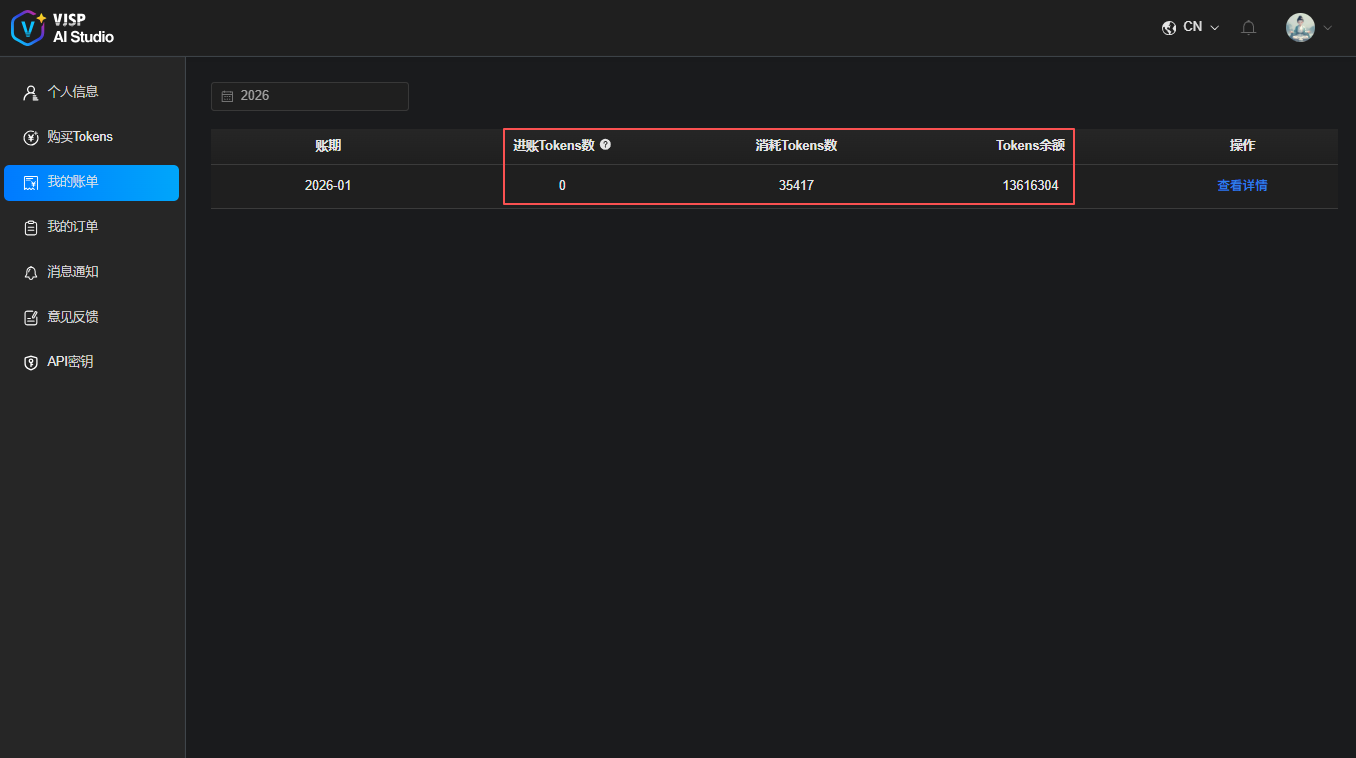Open 消息通知 from the sidebar
The height and width of the screenshot is (758, 1356).
tap(73, 272)
